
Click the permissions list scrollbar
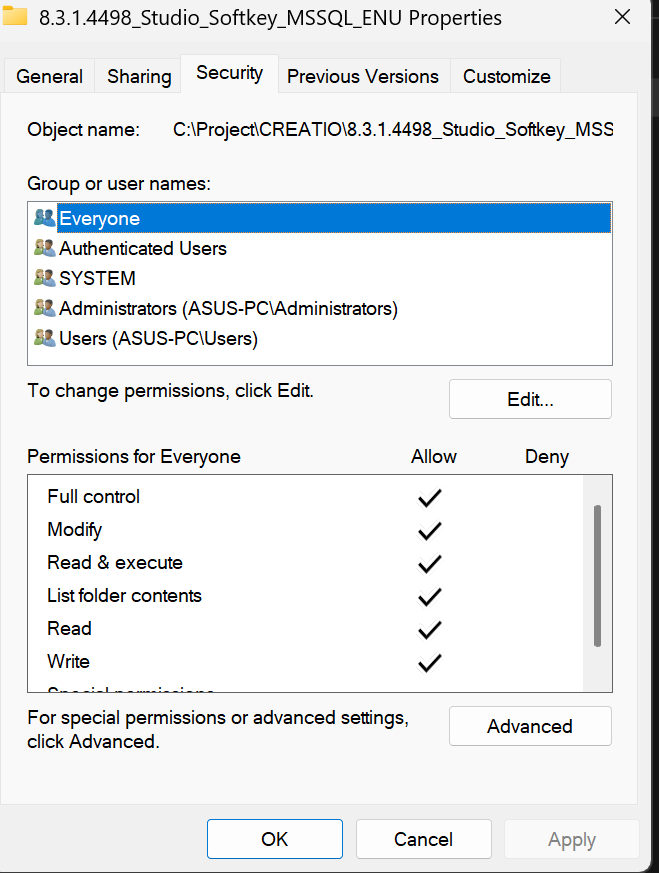click(x=598, y=575)
